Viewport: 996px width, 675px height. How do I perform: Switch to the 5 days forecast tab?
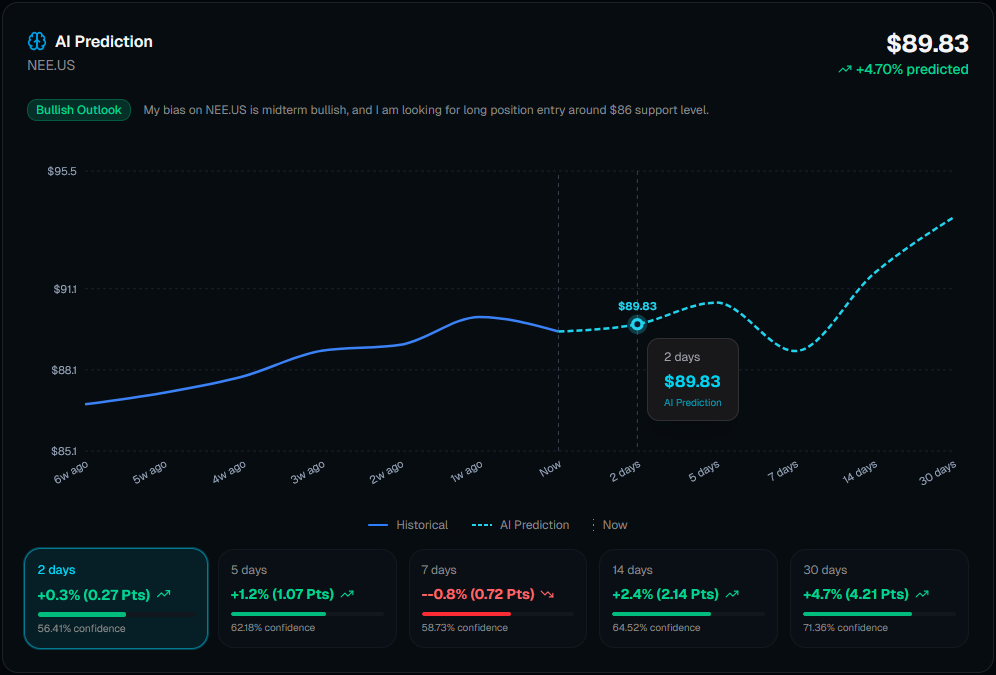pos(307,596)
